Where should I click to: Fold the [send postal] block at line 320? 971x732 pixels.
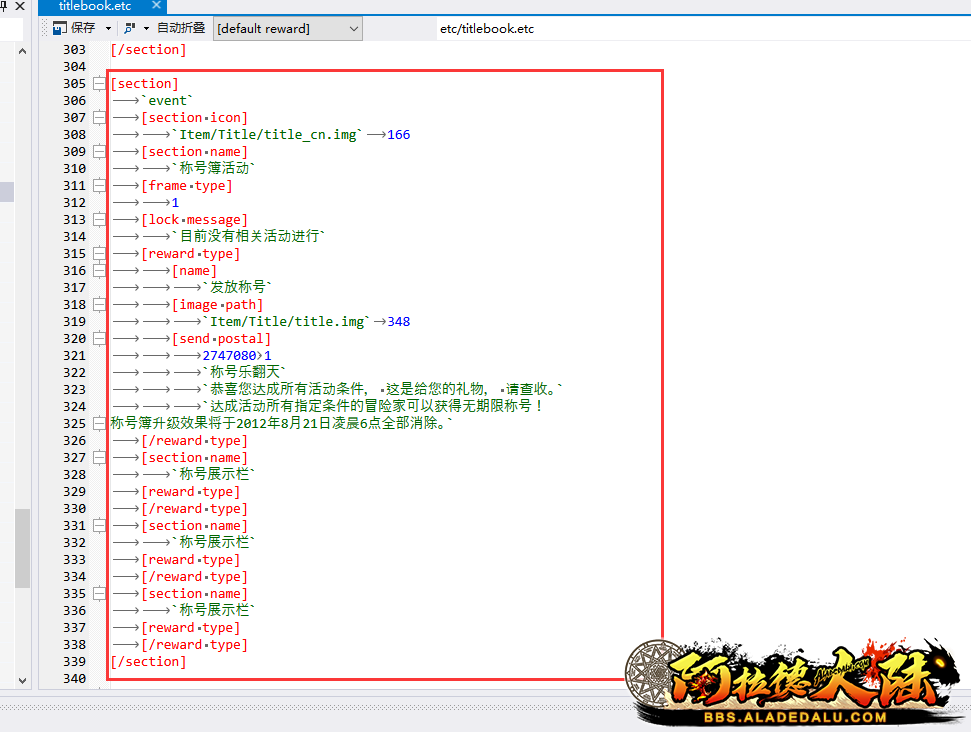(99, 339)
